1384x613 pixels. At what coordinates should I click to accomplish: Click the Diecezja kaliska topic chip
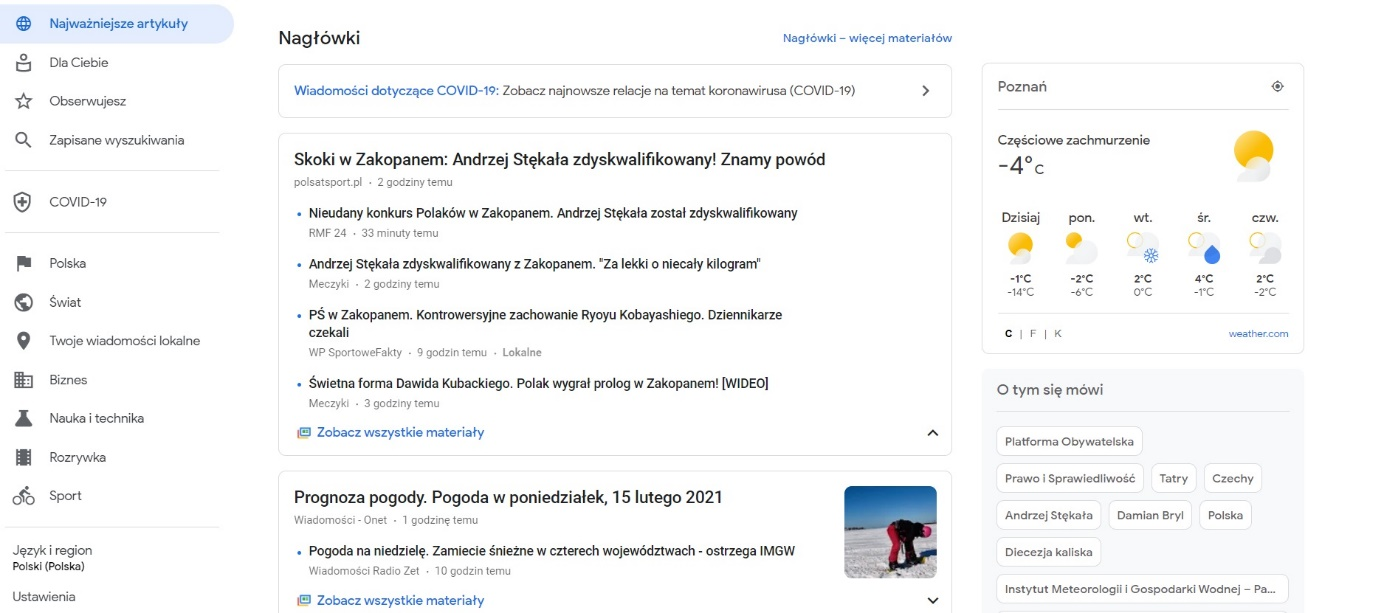[x=1049, y=552]
